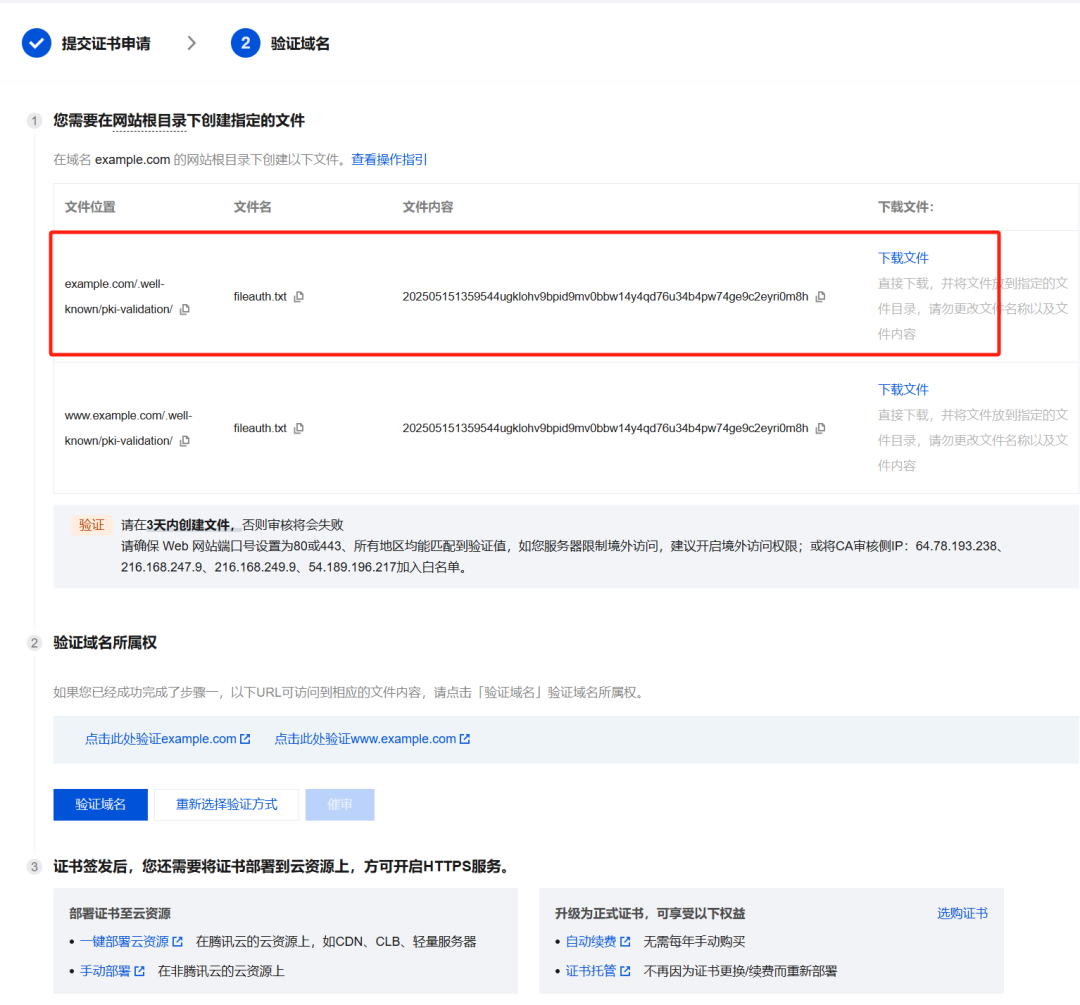Open 选购证书 link

(x=962, y=913)
